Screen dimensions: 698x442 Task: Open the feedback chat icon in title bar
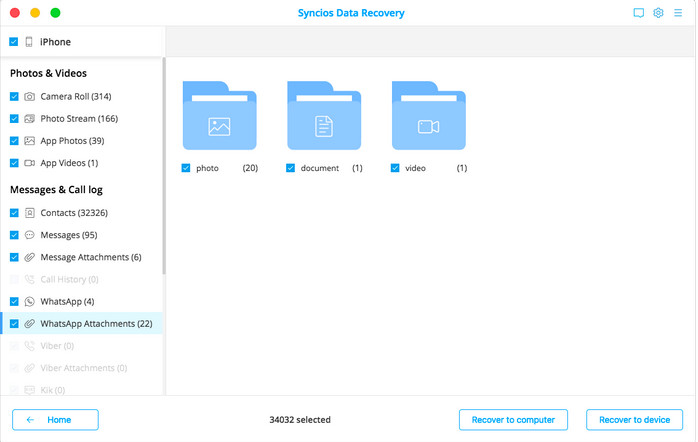click(x=638, y=13)
